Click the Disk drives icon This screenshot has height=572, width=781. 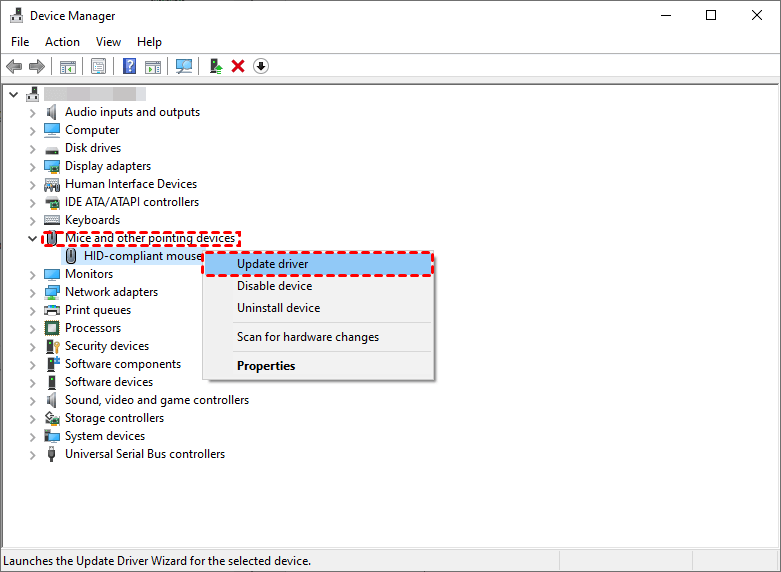(52, 149)
